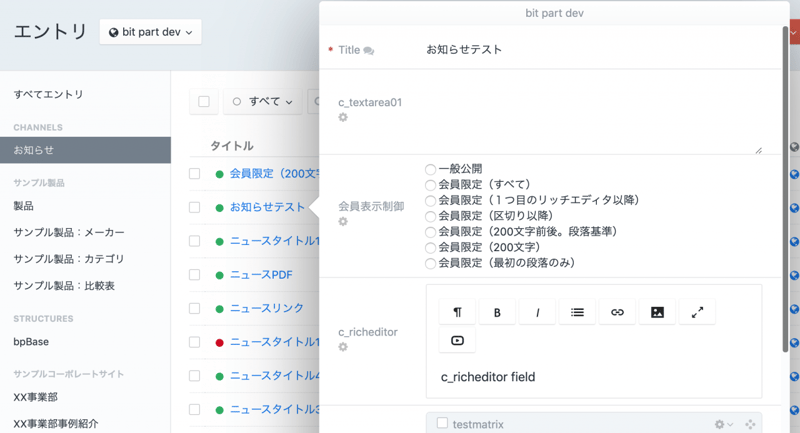Insert a bulleted list in rich editor
This screenshot has width=800, height=433.
577,312
